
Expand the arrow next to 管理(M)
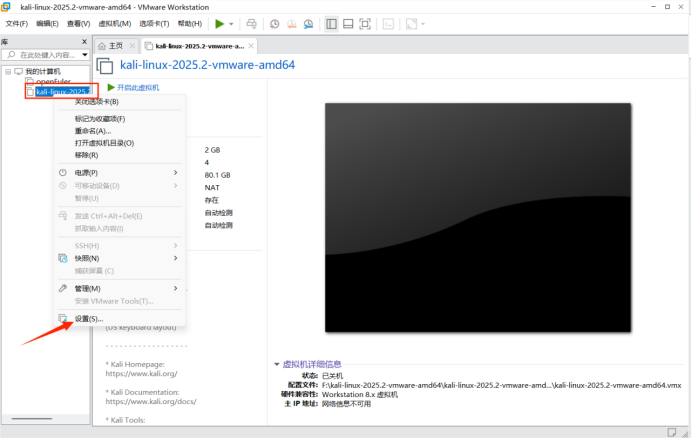click(x=175, y=289)
